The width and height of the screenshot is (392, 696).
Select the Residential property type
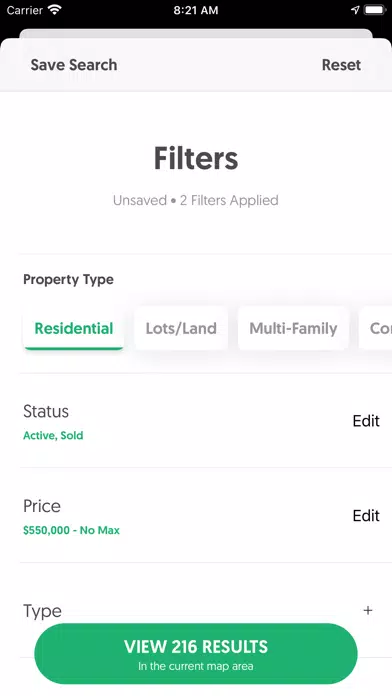click(x=74, y=328)
